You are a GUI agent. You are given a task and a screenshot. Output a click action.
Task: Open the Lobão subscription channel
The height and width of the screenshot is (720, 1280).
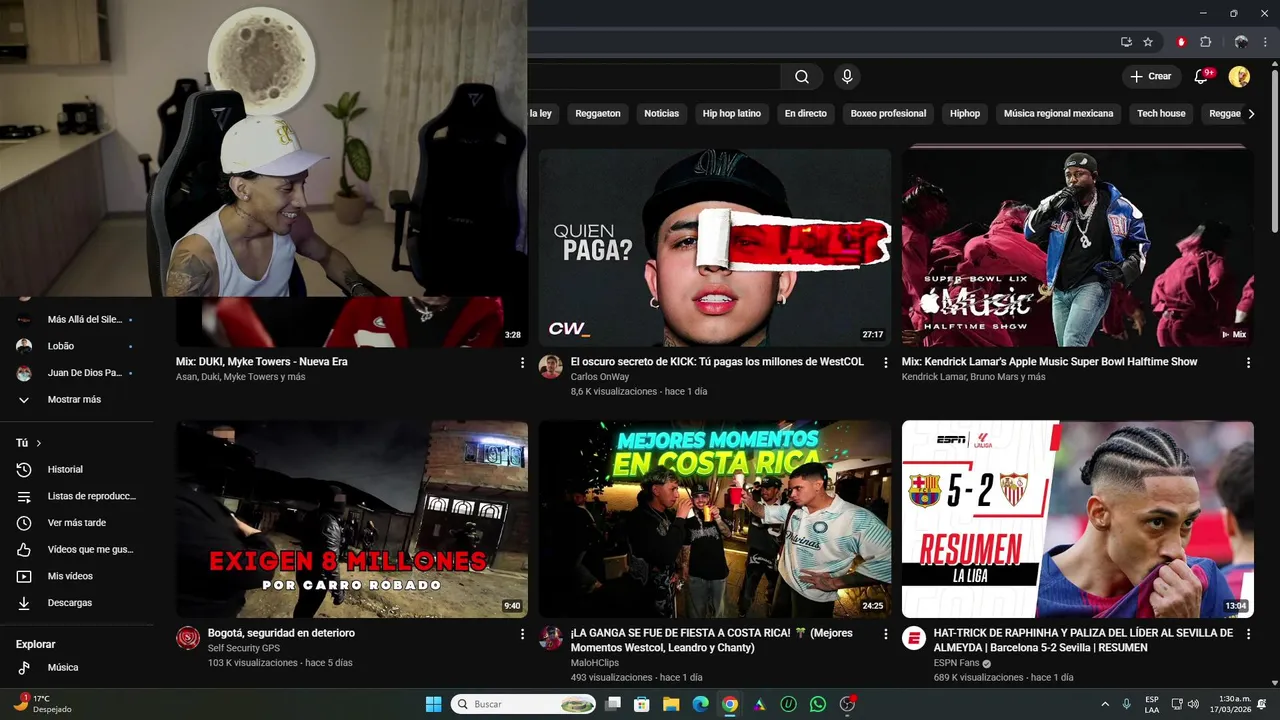click(x=77, y=346)
